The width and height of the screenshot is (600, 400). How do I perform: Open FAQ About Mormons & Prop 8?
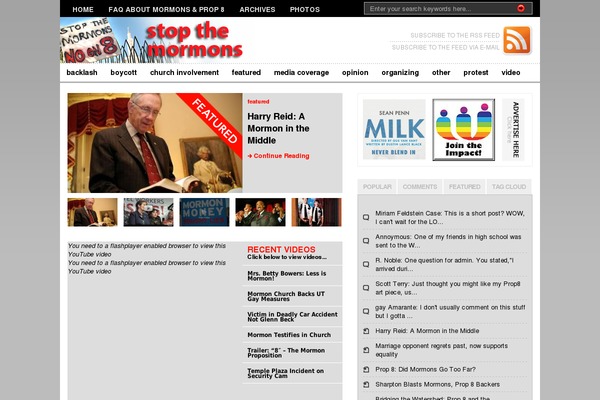[x=166, y=10]
